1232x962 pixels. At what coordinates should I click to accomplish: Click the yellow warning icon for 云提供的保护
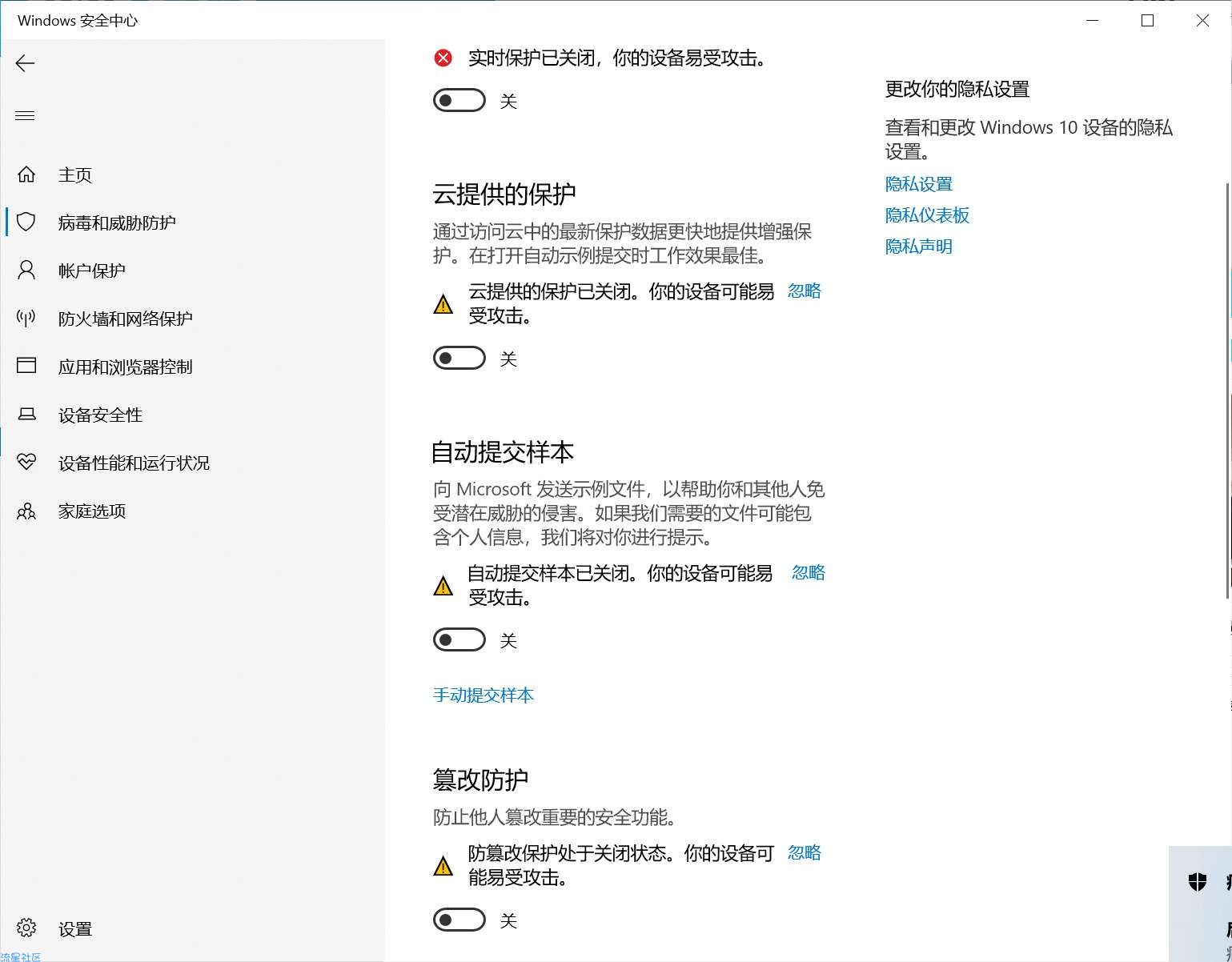443,304
